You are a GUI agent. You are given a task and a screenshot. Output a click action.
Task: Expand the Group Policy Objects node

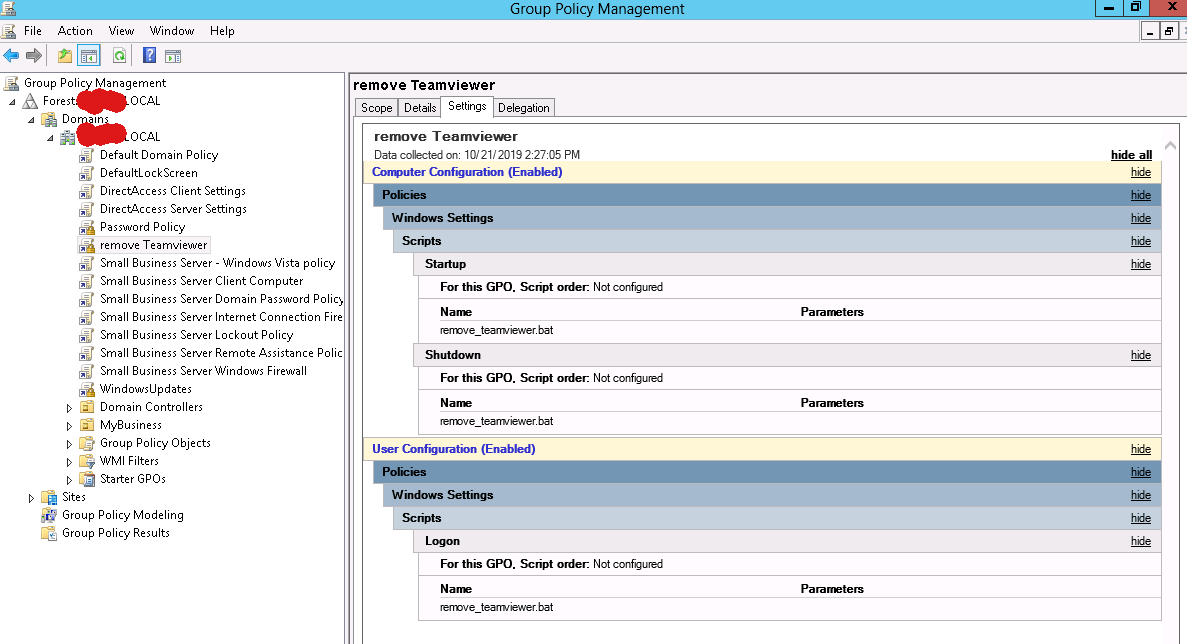[69, 444]
